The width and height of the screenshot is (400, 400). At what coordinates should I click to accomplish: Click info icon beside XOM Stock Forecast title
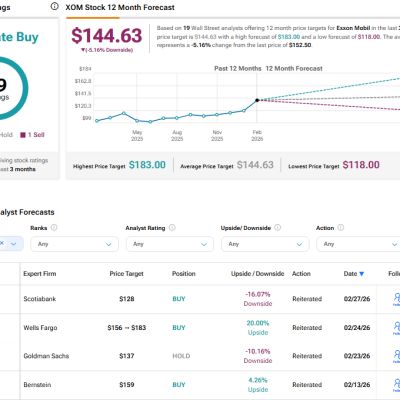tap(54, 6)
